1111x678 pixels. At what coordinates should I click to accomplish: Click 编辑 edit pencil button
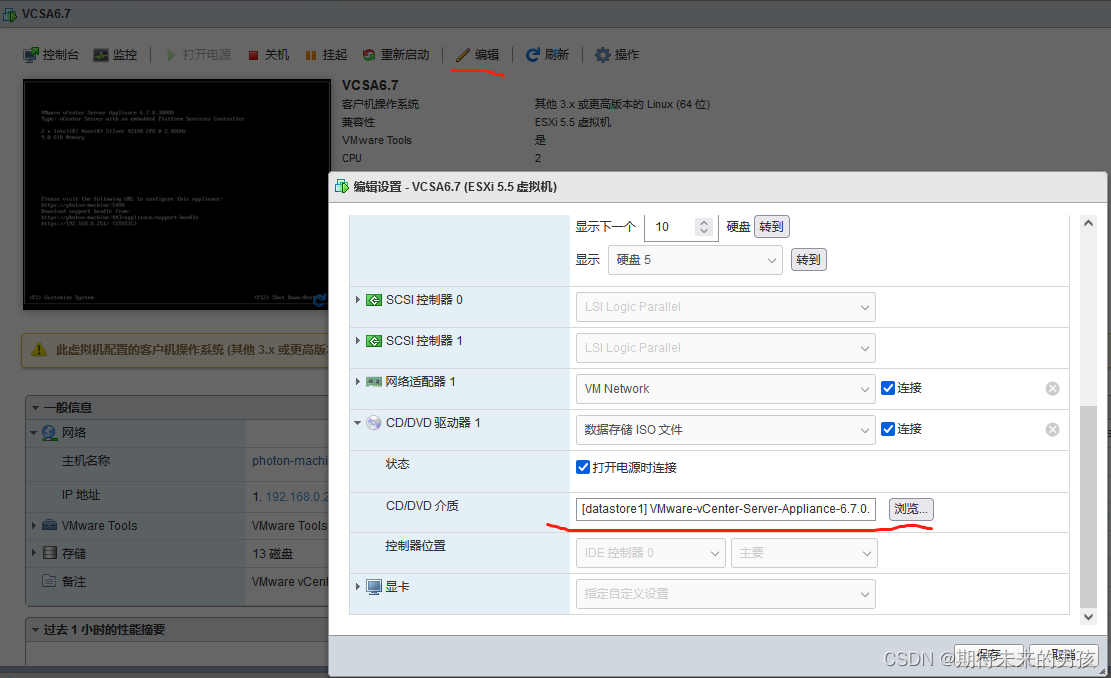pos(478,55)
